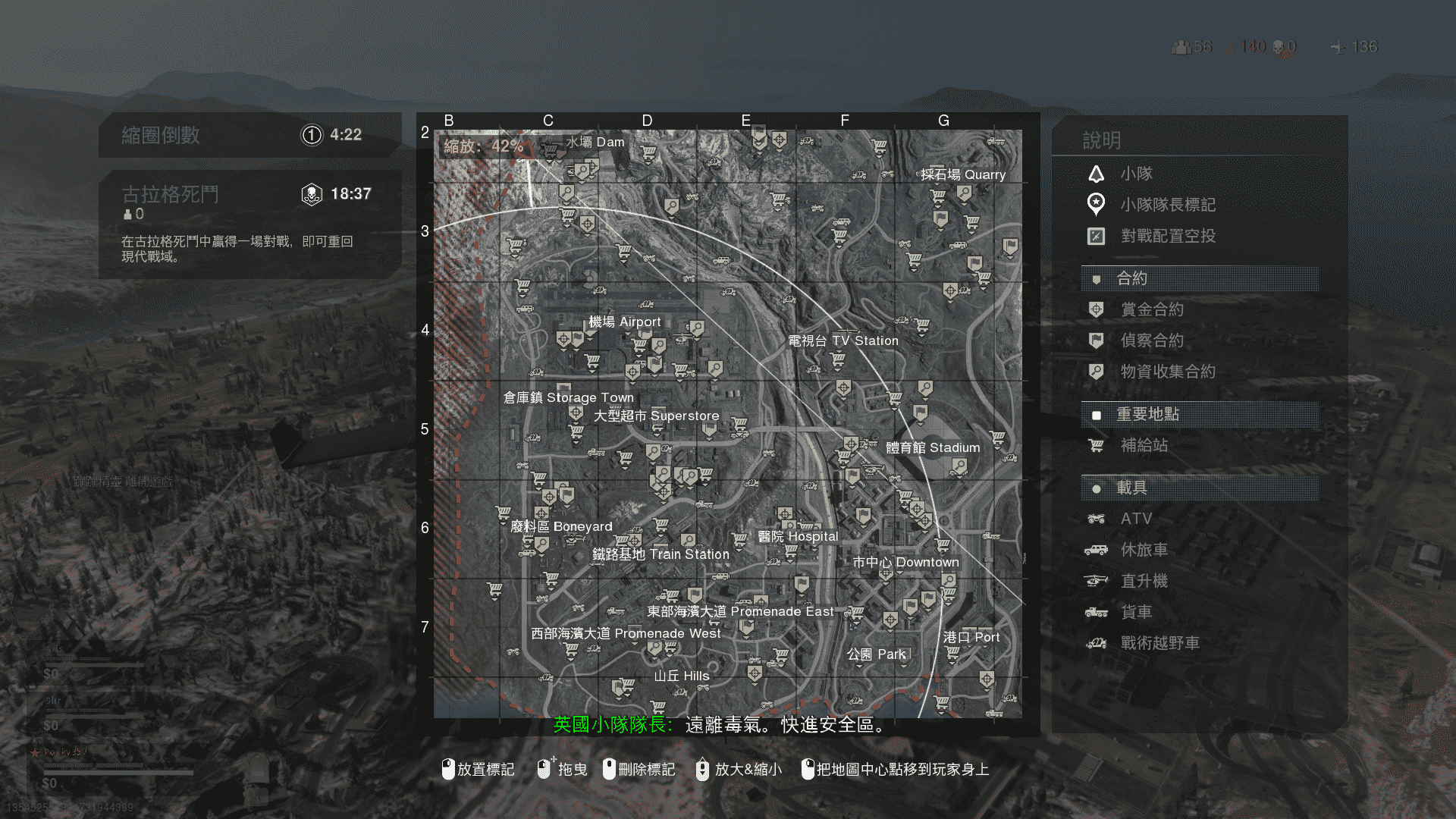Click the 倉庫鎮 Storage Town map label
The width and height of the screenshot is (1456, 819).
pos(569,397)
